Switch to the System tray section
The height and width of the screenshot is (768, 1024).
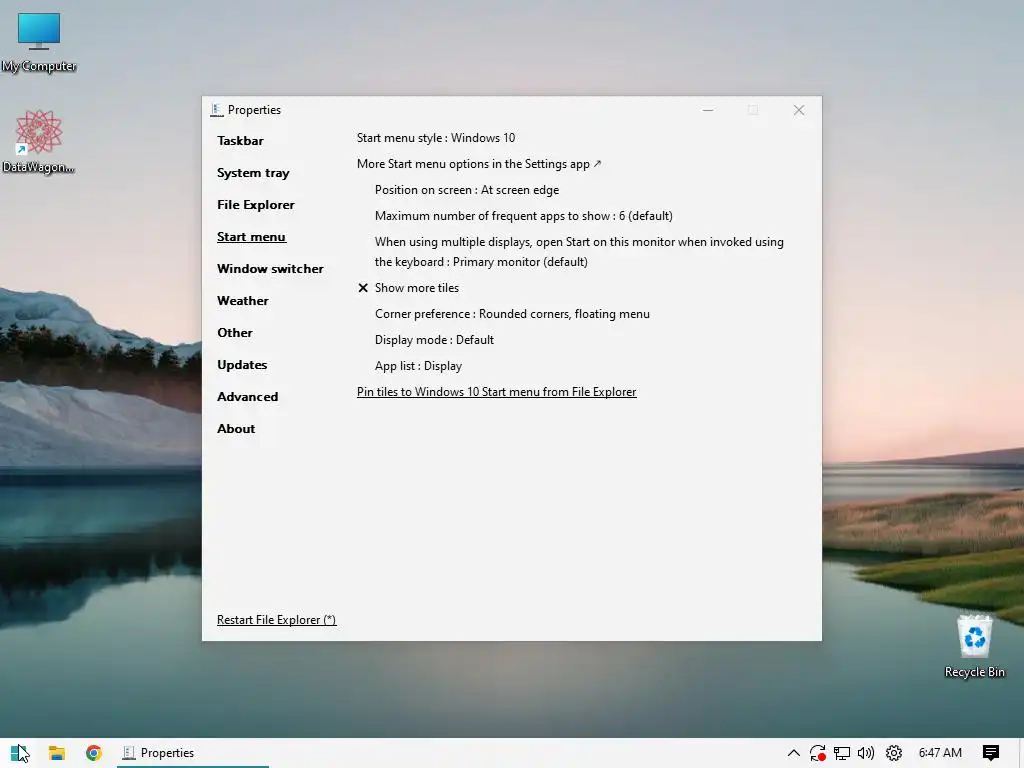coord(253,172)
